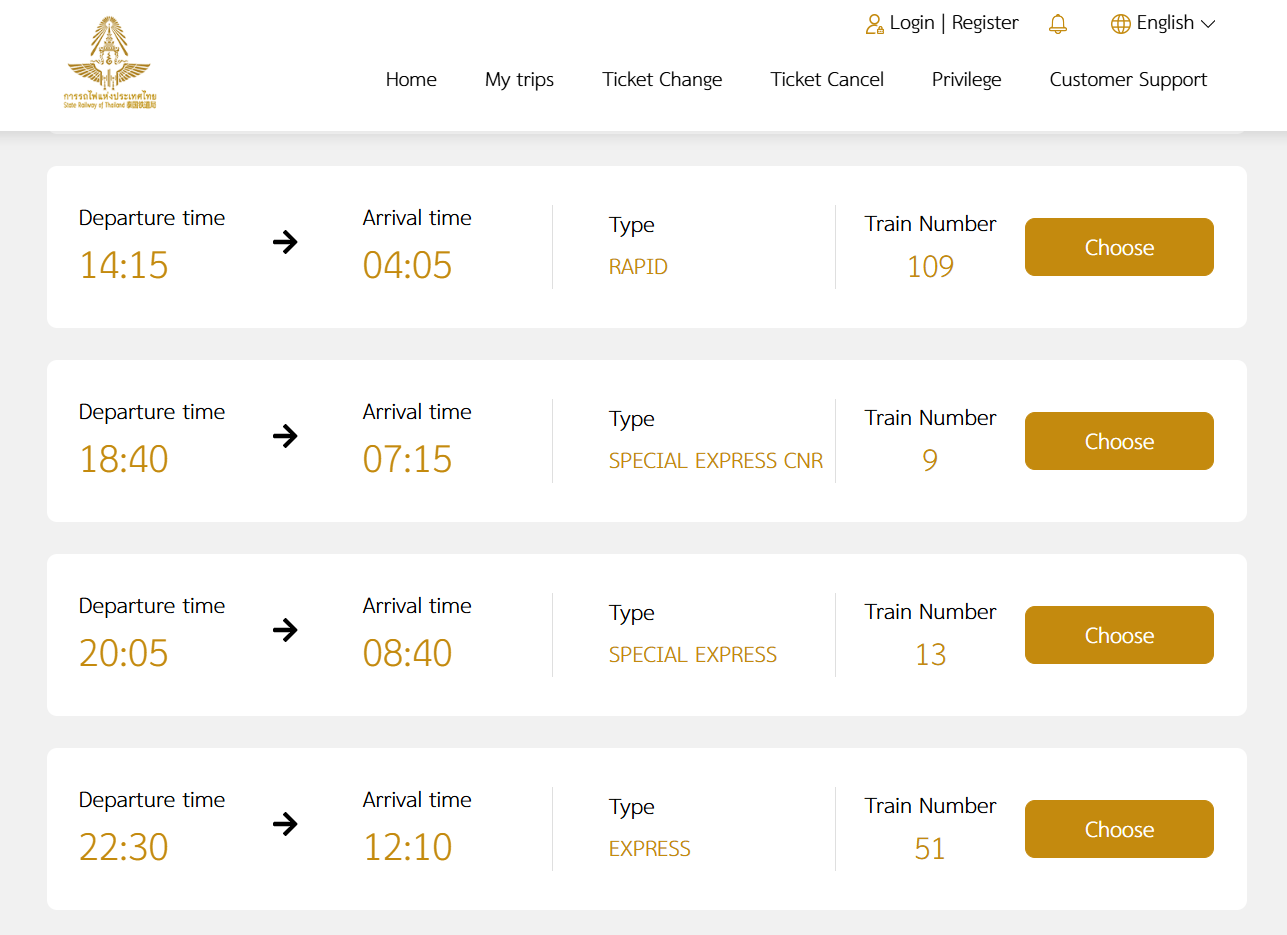The width and height of the screenshot is (1287, 935).
Task: Open the Register link
Action: (985, 23)
